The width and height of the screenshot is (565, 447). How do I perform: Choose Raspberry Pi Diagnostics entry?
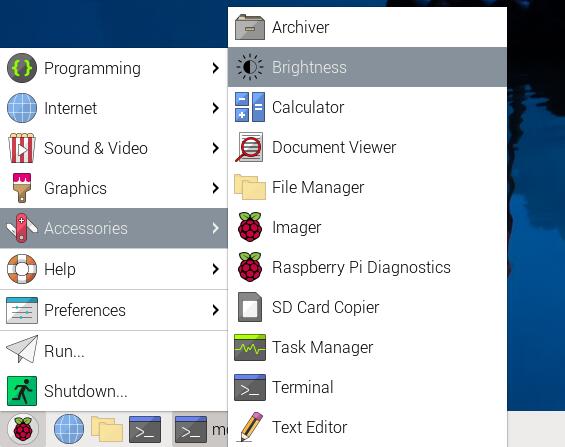(x=367, y=267)
